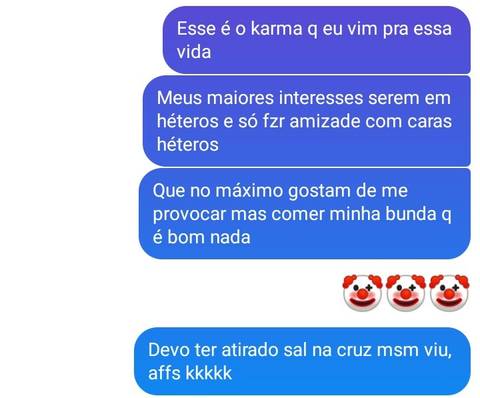Select the text 'affs kkkkk' in the last message
480x398 pixels.
click(x=190, y=373)
